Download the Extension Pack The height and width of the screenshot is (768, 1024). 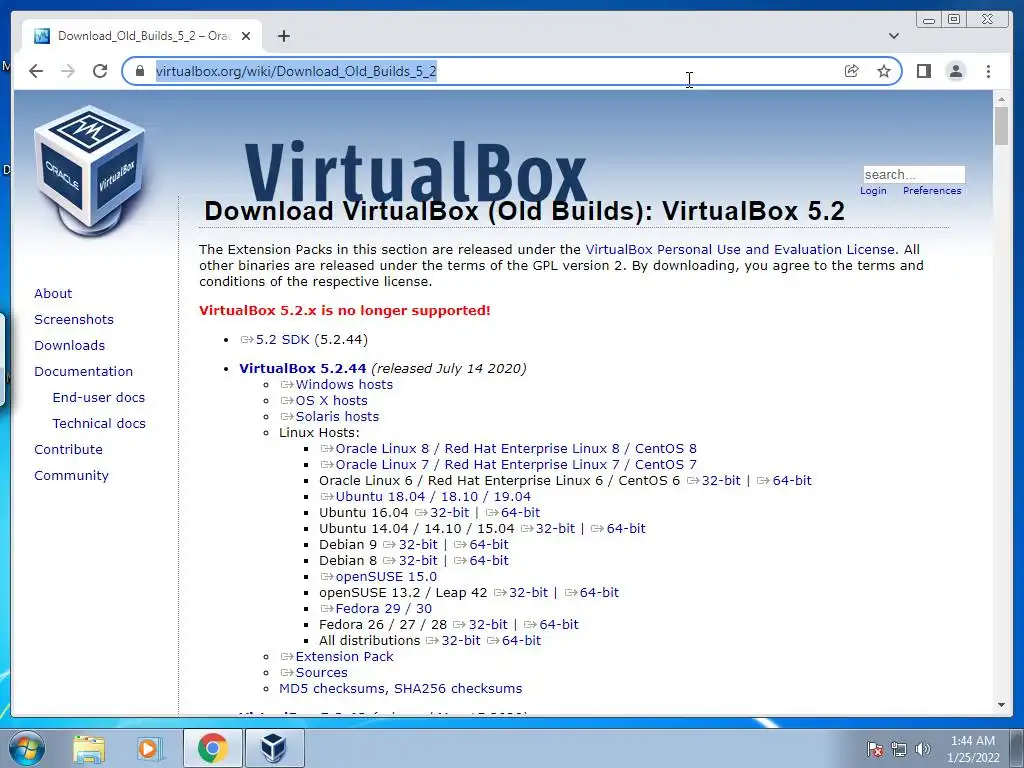337,656
